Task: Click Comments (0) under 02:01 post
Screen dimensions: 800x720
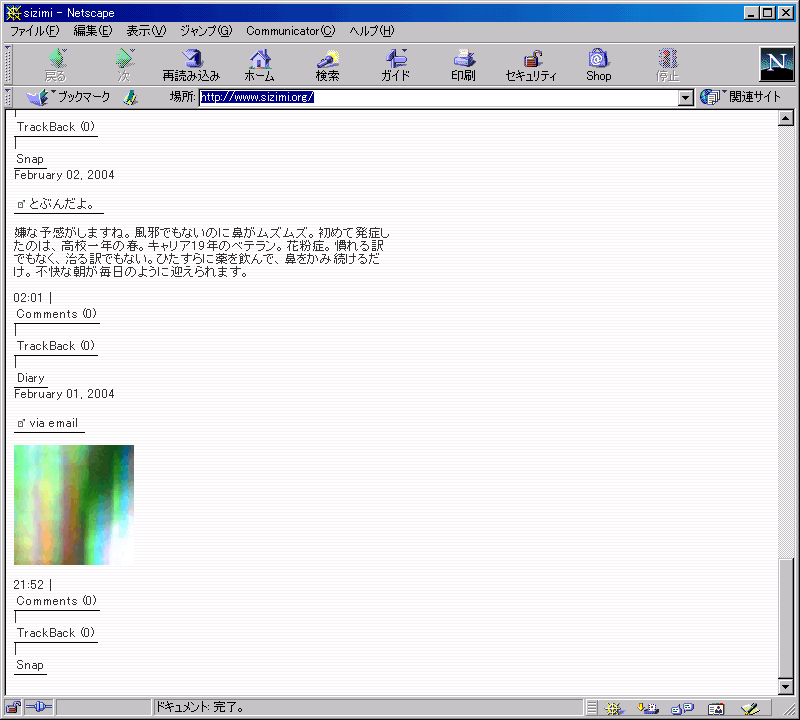Action: [x=56, y=314]
